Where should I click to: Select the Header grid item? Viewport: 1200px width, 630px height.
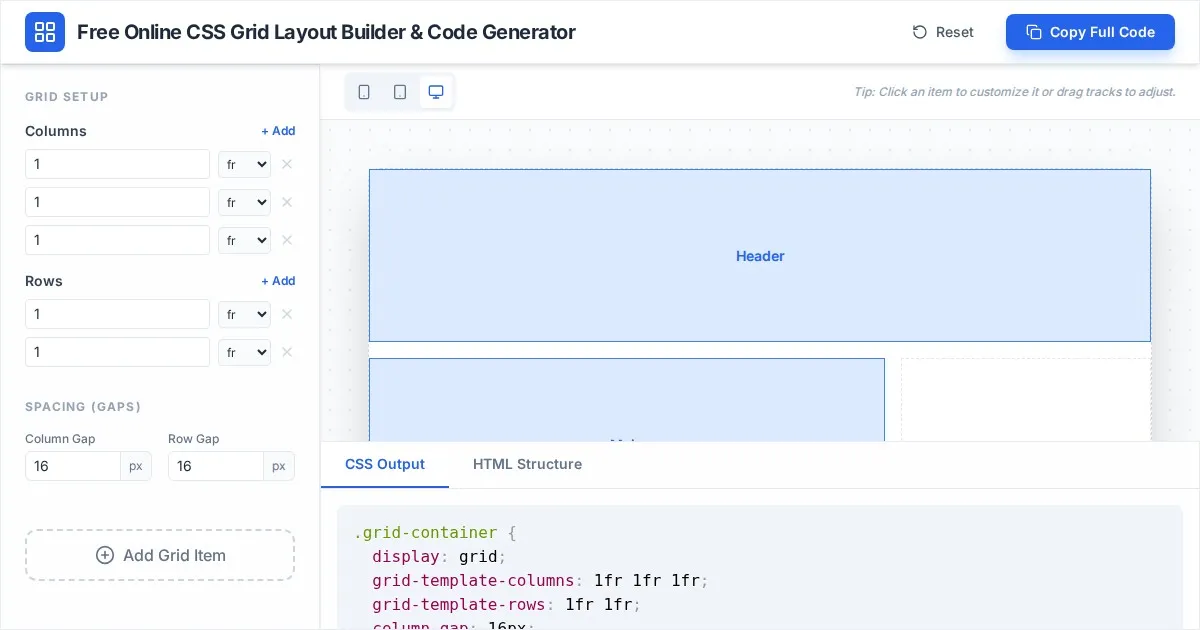coord(760,256)
